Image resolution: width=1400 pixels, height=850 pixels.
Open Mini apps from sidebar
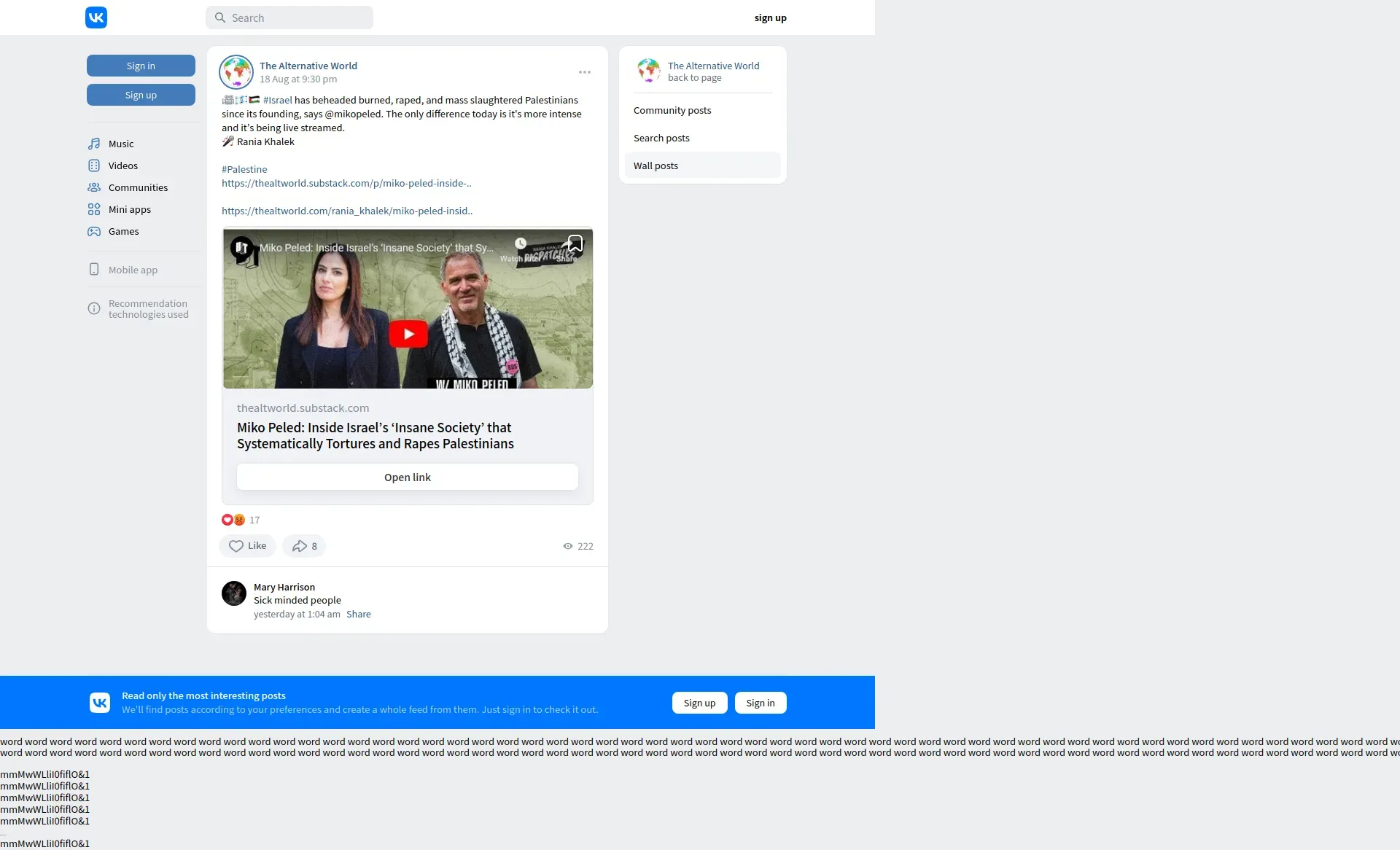click(94, 209)
